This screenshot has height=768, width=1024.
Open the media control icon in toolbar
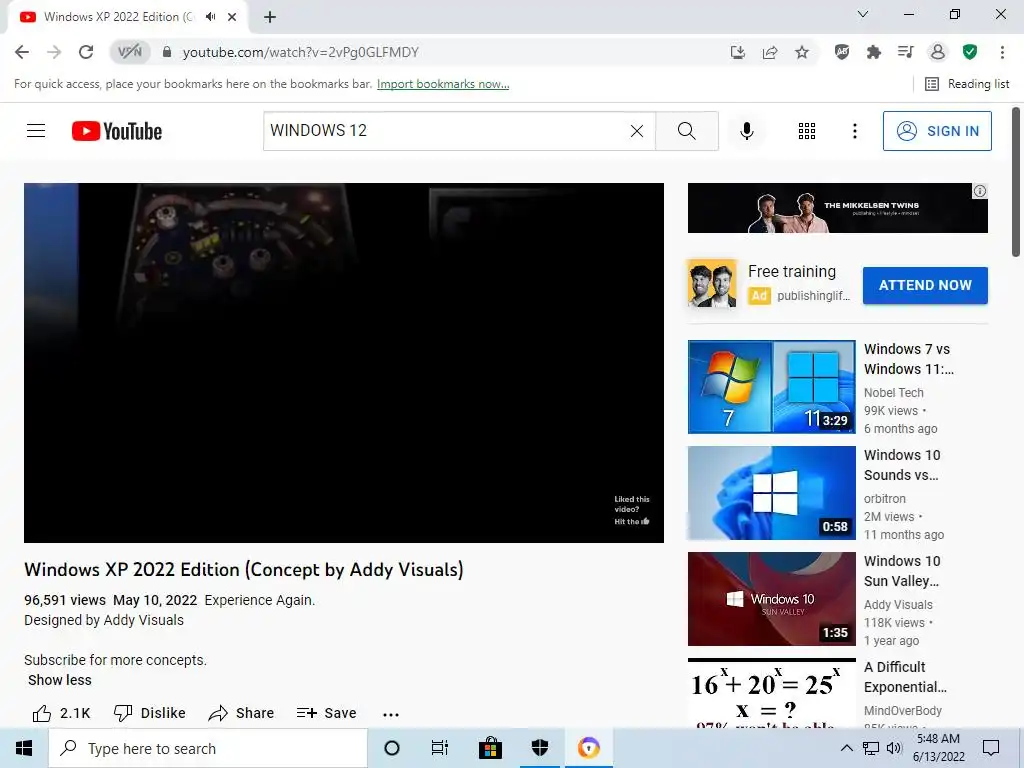(906, 52)
